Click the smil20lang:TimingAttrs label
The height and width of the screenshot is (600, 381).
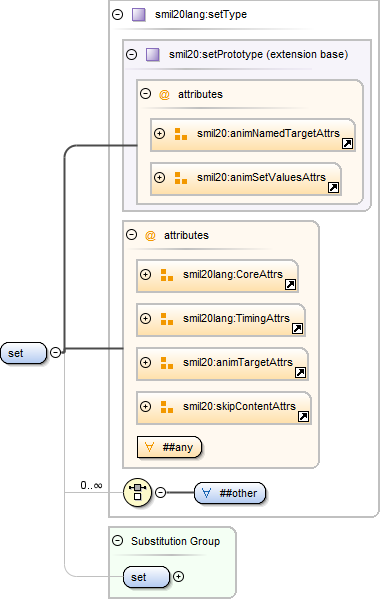[x=236, y=318]
